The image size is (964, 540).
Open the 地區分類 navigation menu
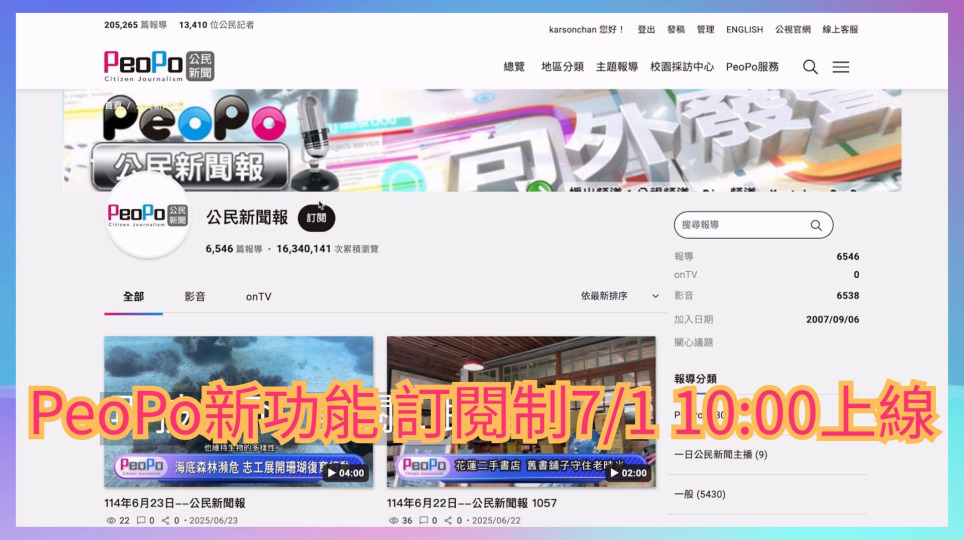[x=562, y=67]
